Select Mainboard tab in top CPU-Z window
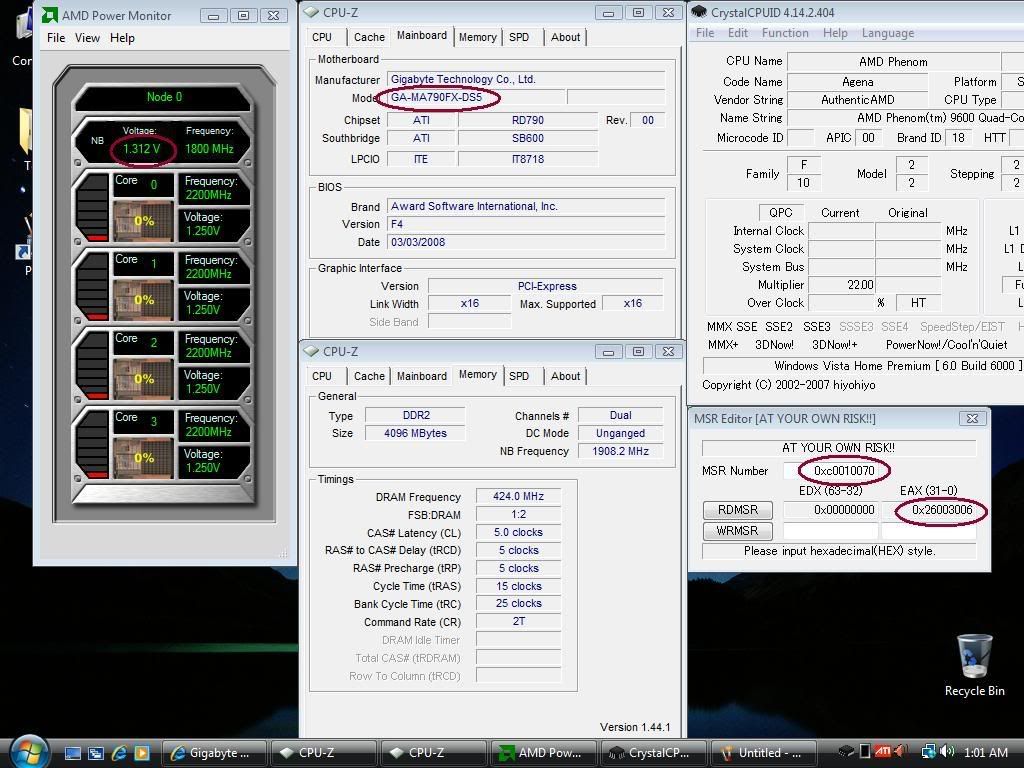The width and height of the screenshot is (1024, 768). [422, 35]
